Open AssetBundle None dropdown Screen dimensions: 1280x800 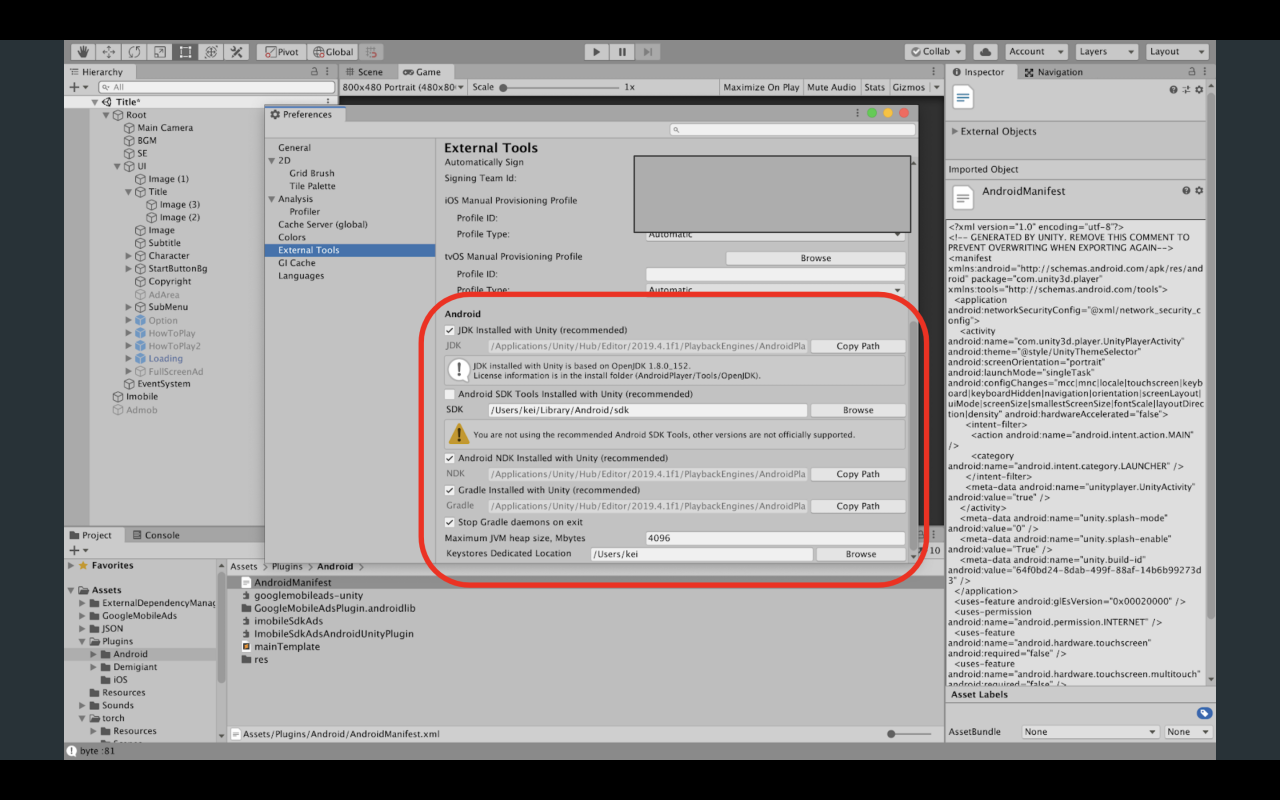(1090, 732)
